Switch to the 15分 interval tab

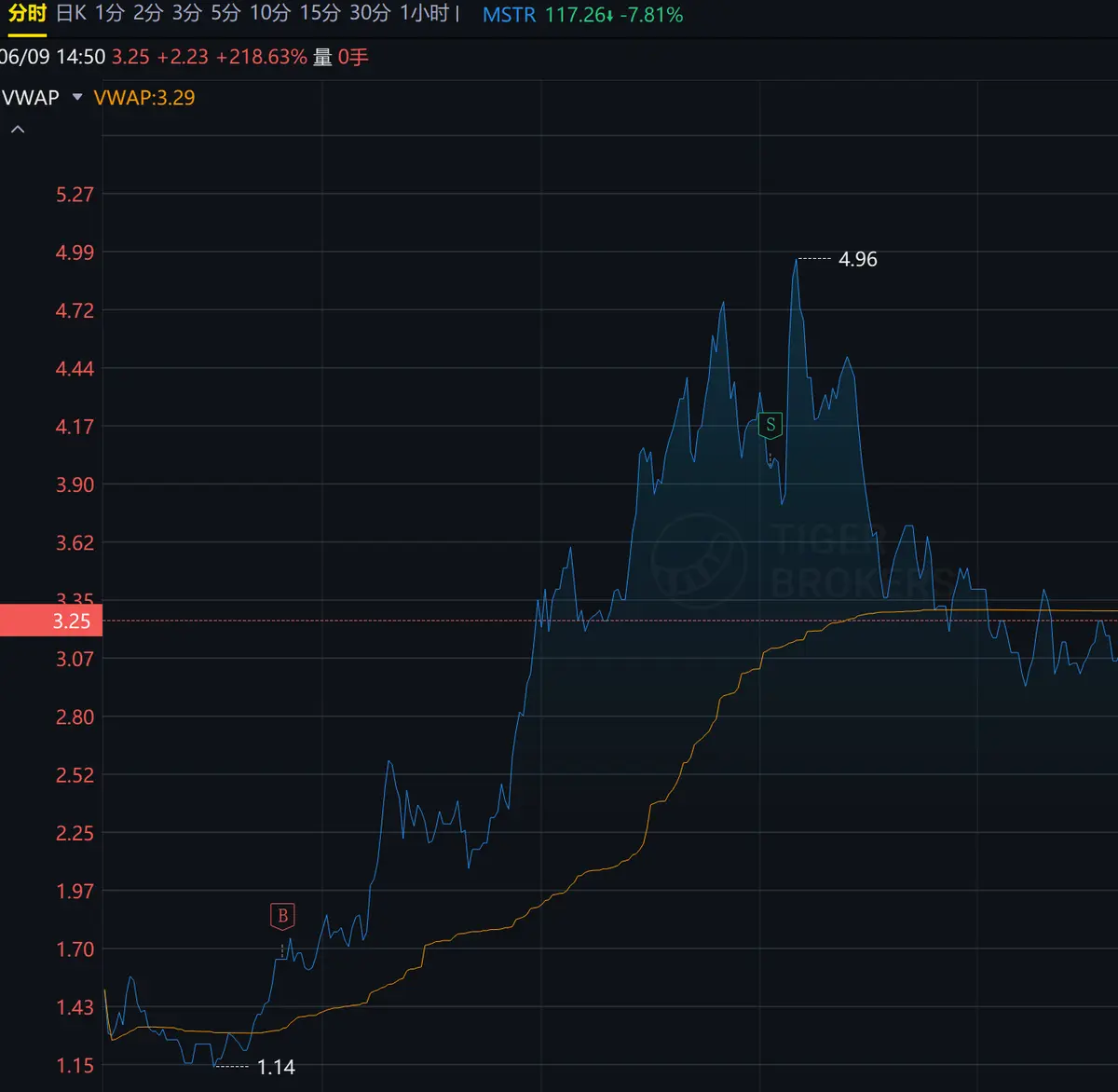coord(320,14)
